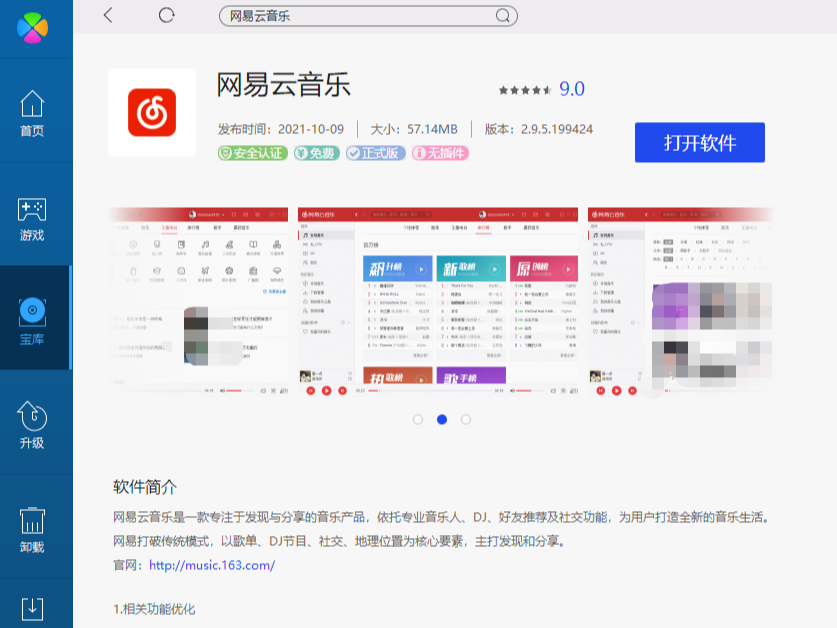Click the 网易云音乐 red app icon
Viewport: 837px width, 628px height.
pos(152,113)
